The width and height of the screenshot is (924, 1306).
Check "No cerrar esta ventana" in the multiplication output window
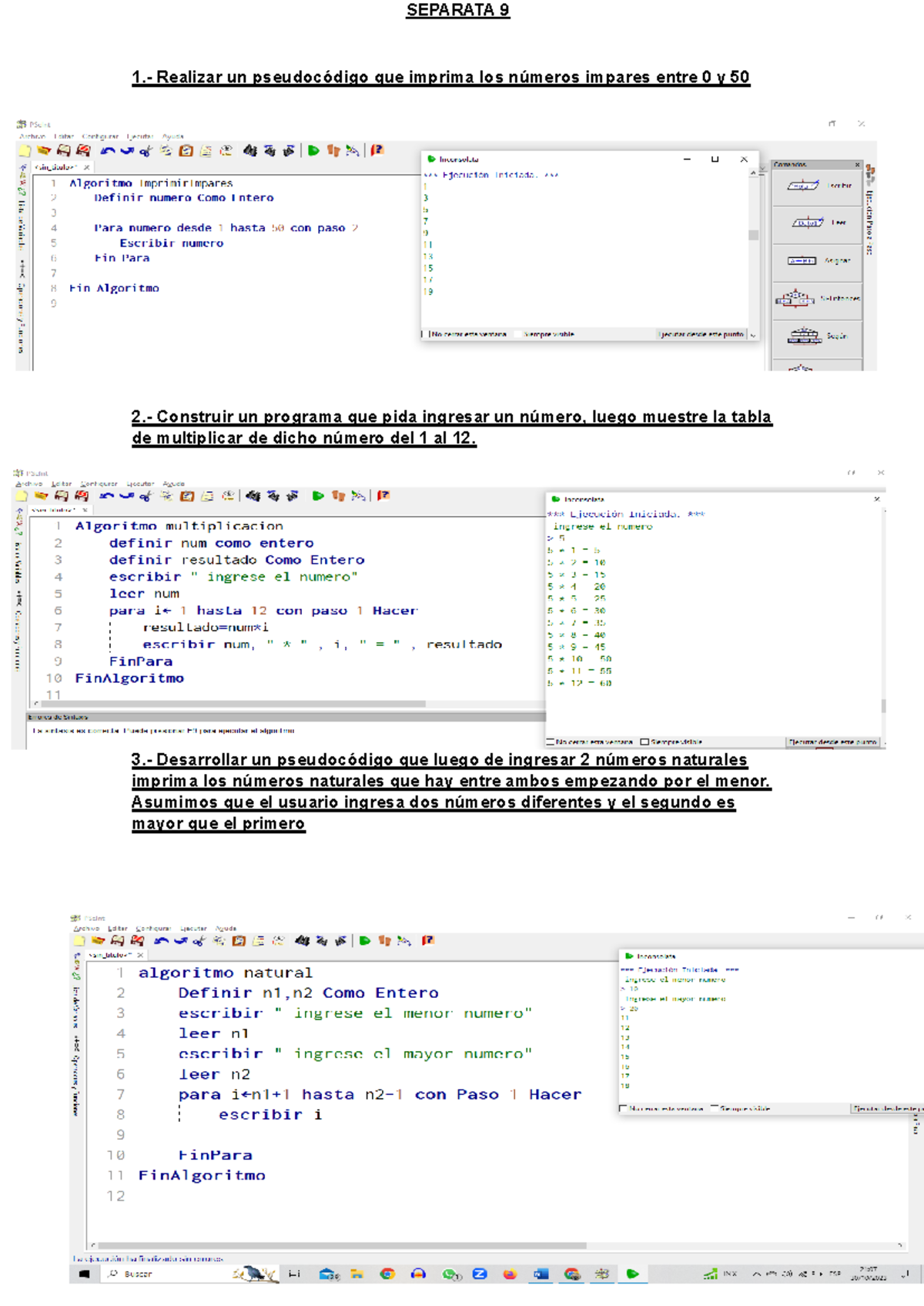[551, 742]
